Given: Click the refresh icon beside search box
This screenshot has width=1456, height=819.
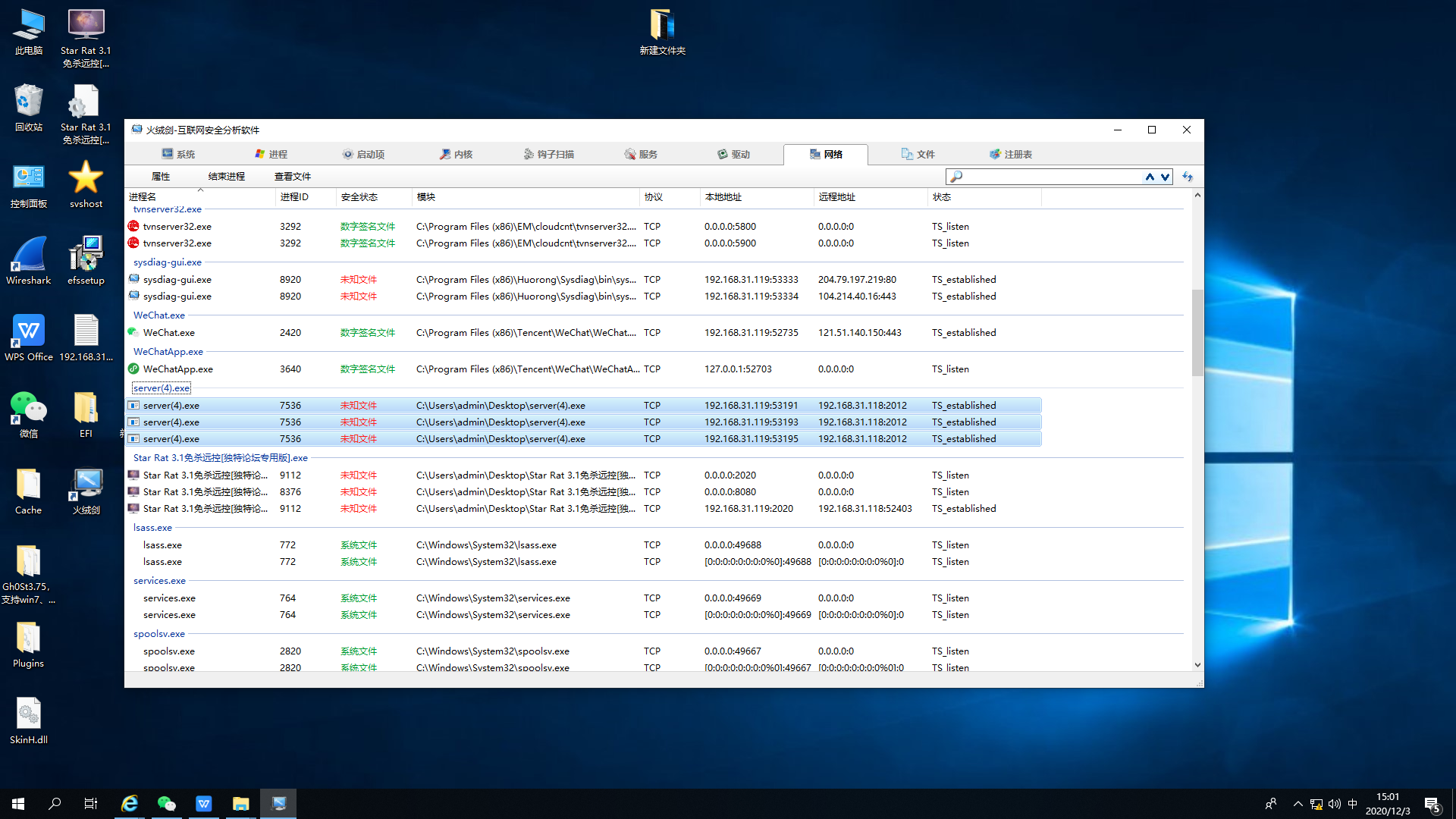Looking at the screenshot, I should (x=1188, y=177).
